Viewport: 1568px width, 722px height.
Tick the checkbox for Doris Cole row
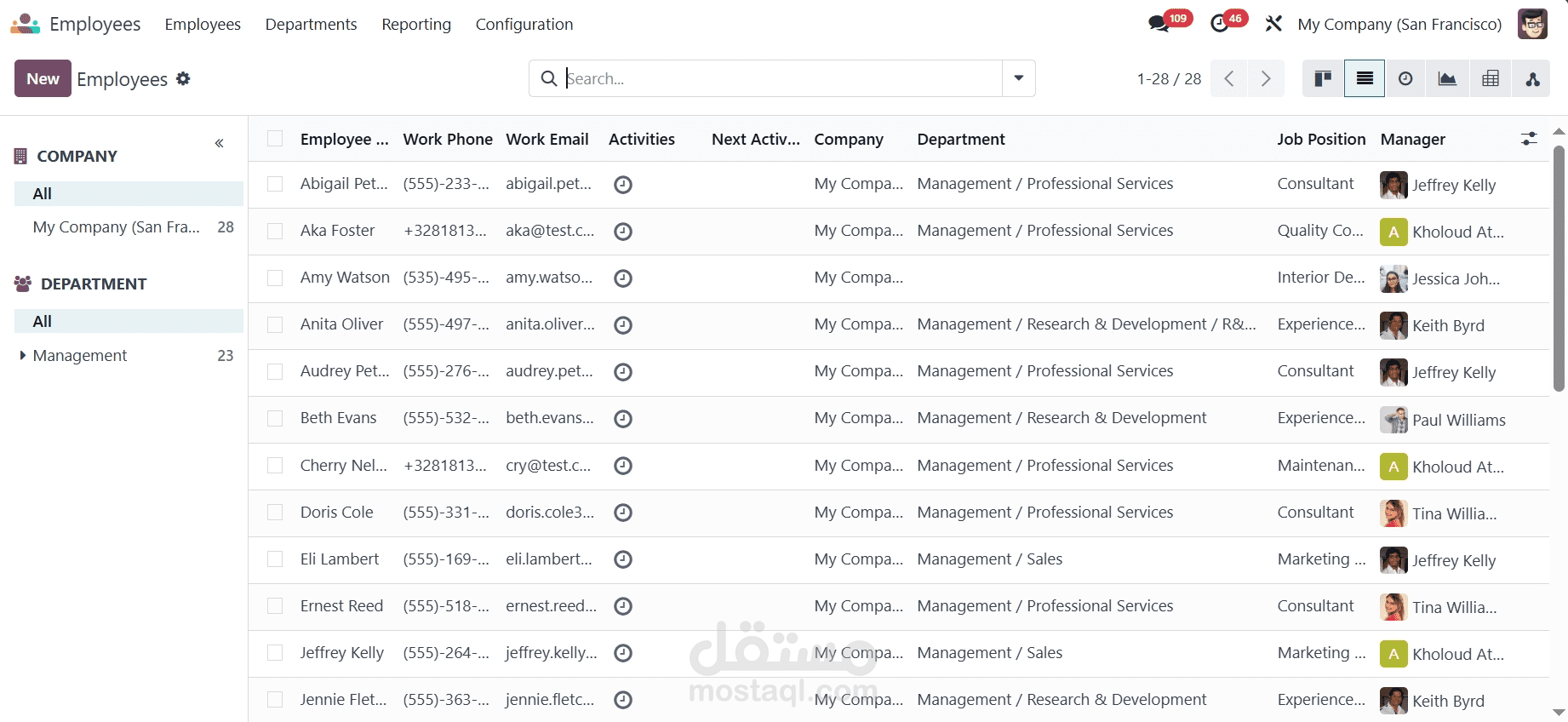point(275,512)
